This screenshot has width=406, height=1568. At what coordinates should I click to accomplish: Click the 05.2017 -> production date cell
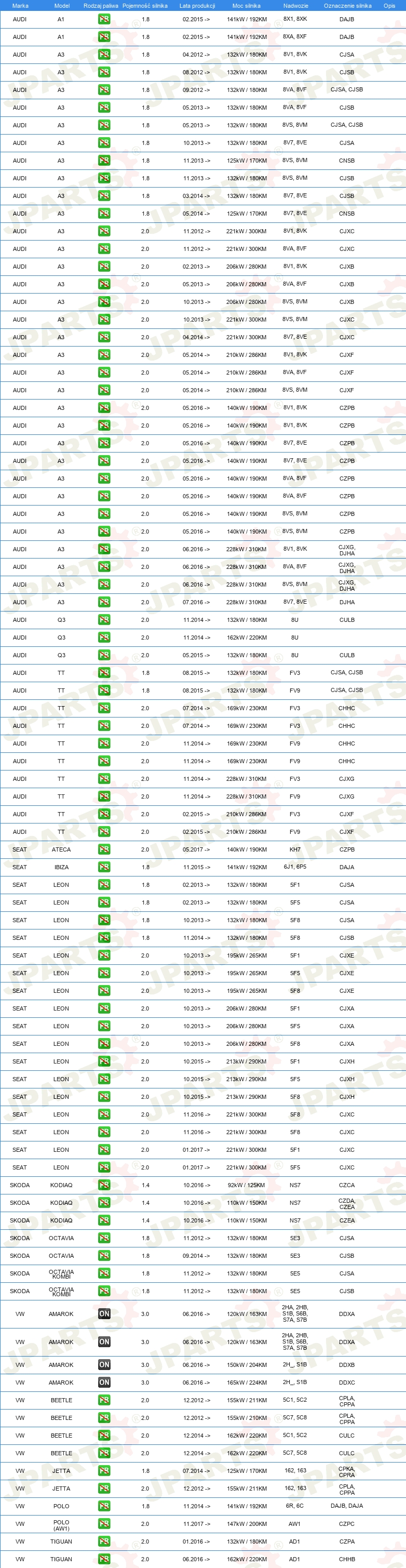[x=197, y=849]
